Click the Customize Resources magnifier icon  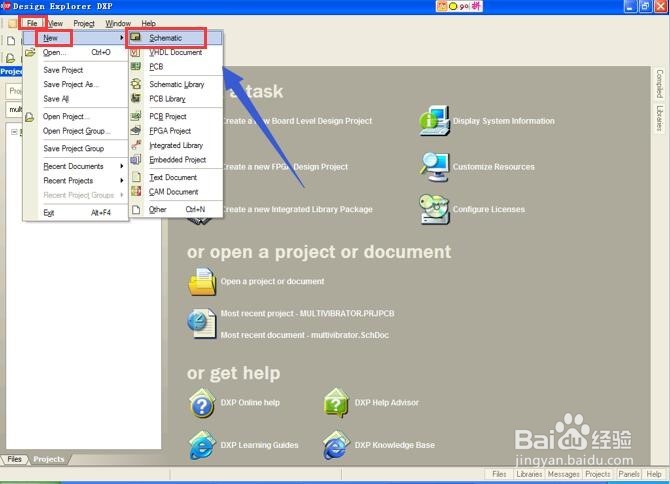coord(435,167)
